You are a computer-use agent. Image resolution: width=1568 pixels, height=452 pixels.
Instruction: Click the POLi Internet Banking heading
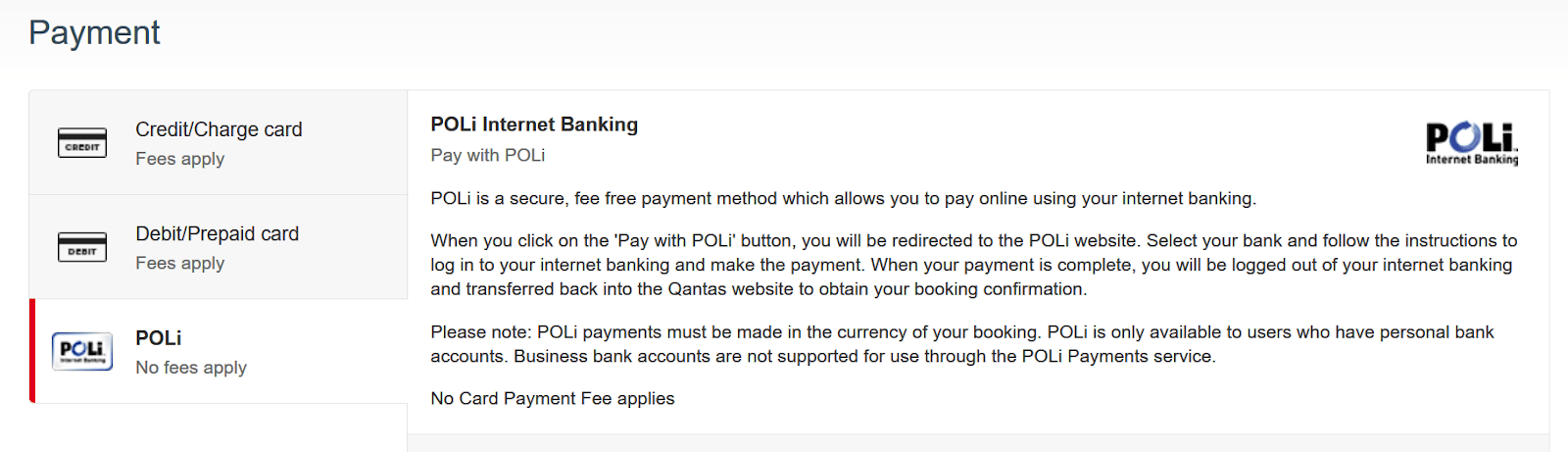click(534, 125)
